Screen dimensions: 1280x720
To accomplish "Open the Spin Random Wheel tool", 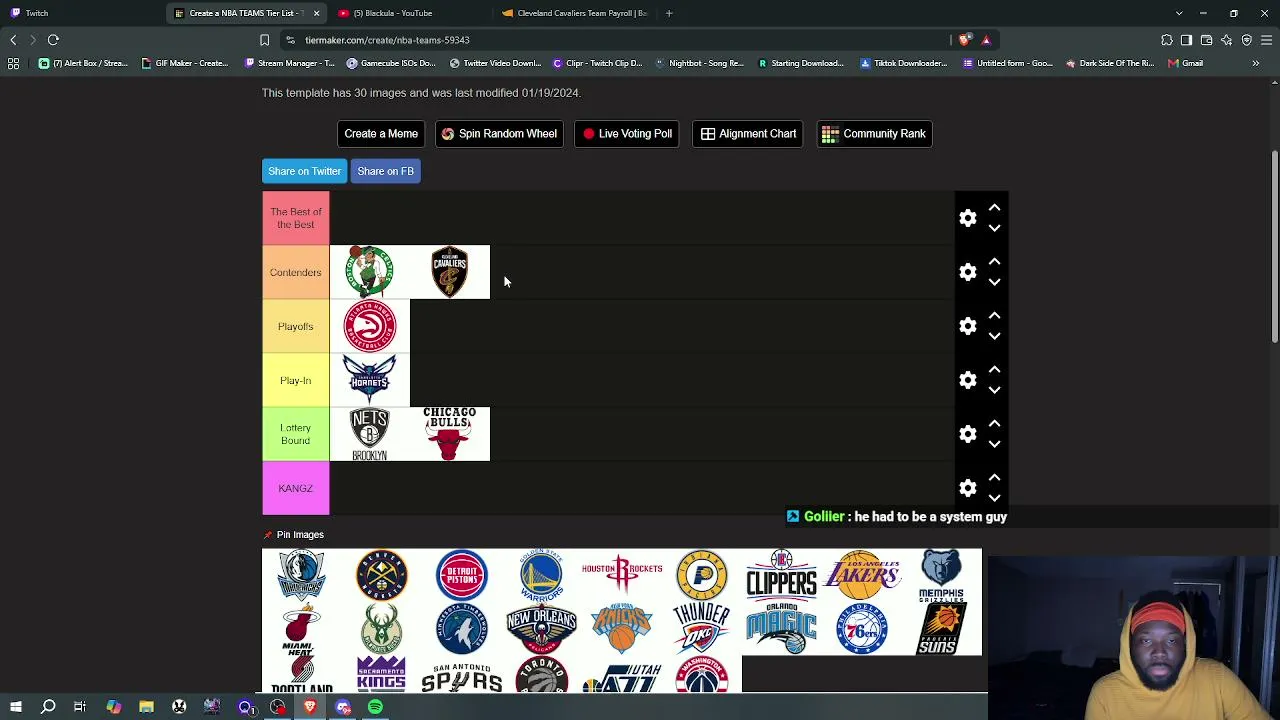I will pos(499,134).
